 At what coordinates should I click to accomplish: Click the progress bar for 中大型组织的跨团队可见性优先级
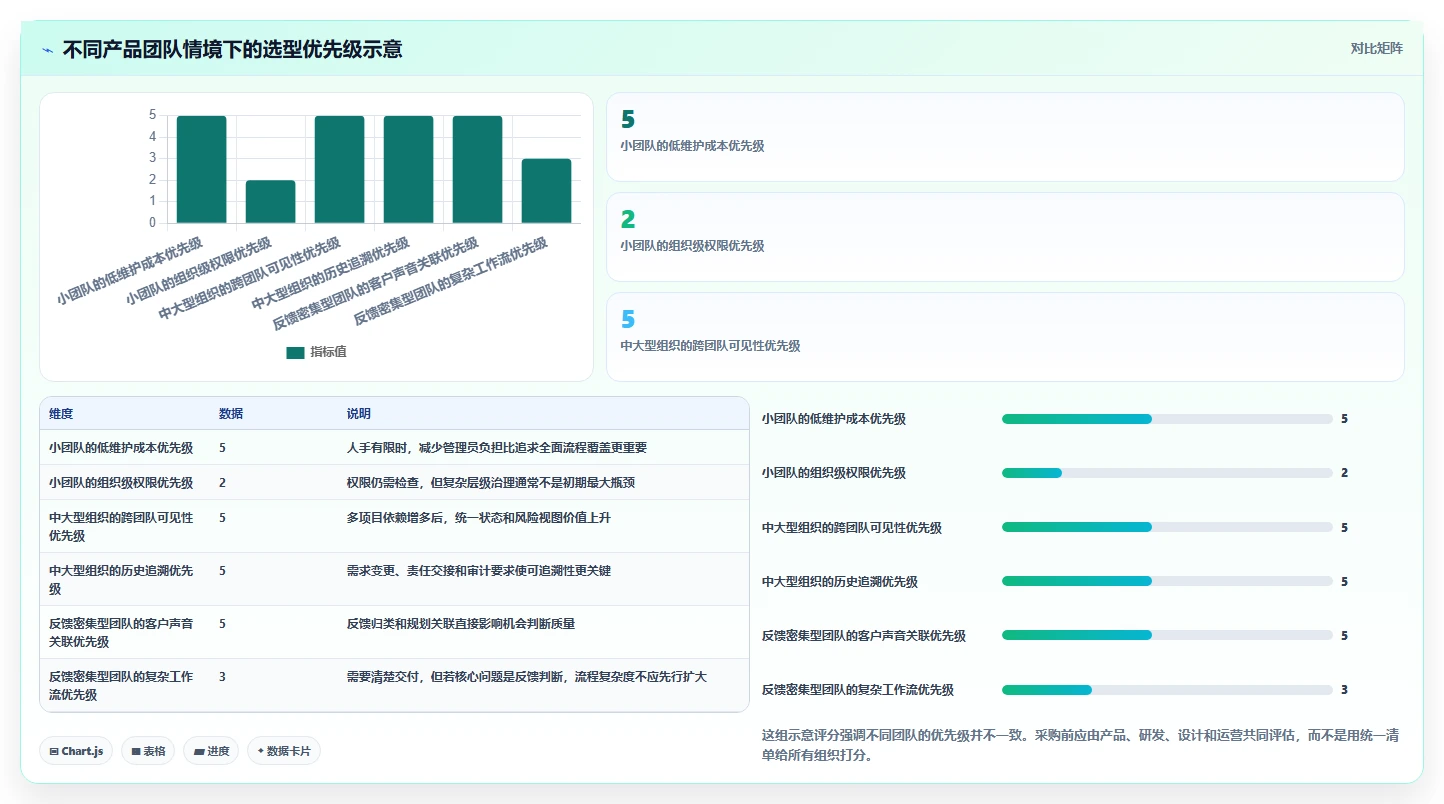1167,527
